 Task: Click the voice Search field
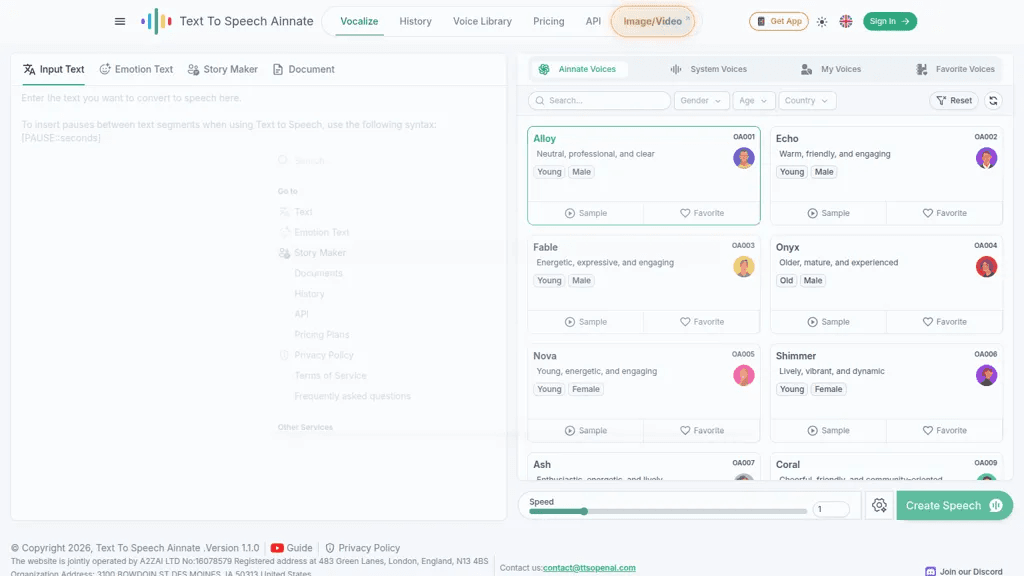(x=599, y=101)
